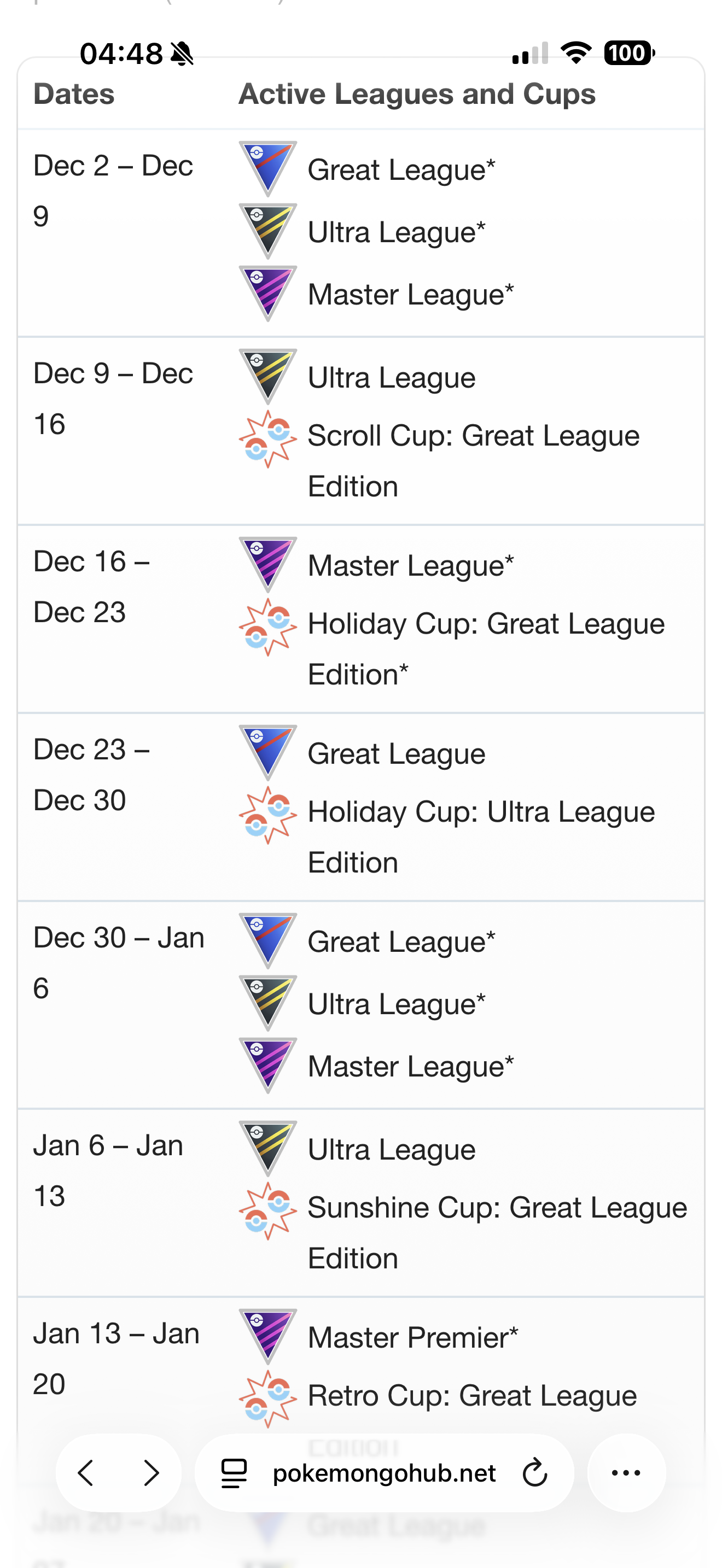Tap Sunshine Cup pokeball icon
Image resolution: width=722 pixels, height=1568 pixels.
[268, 1210]
